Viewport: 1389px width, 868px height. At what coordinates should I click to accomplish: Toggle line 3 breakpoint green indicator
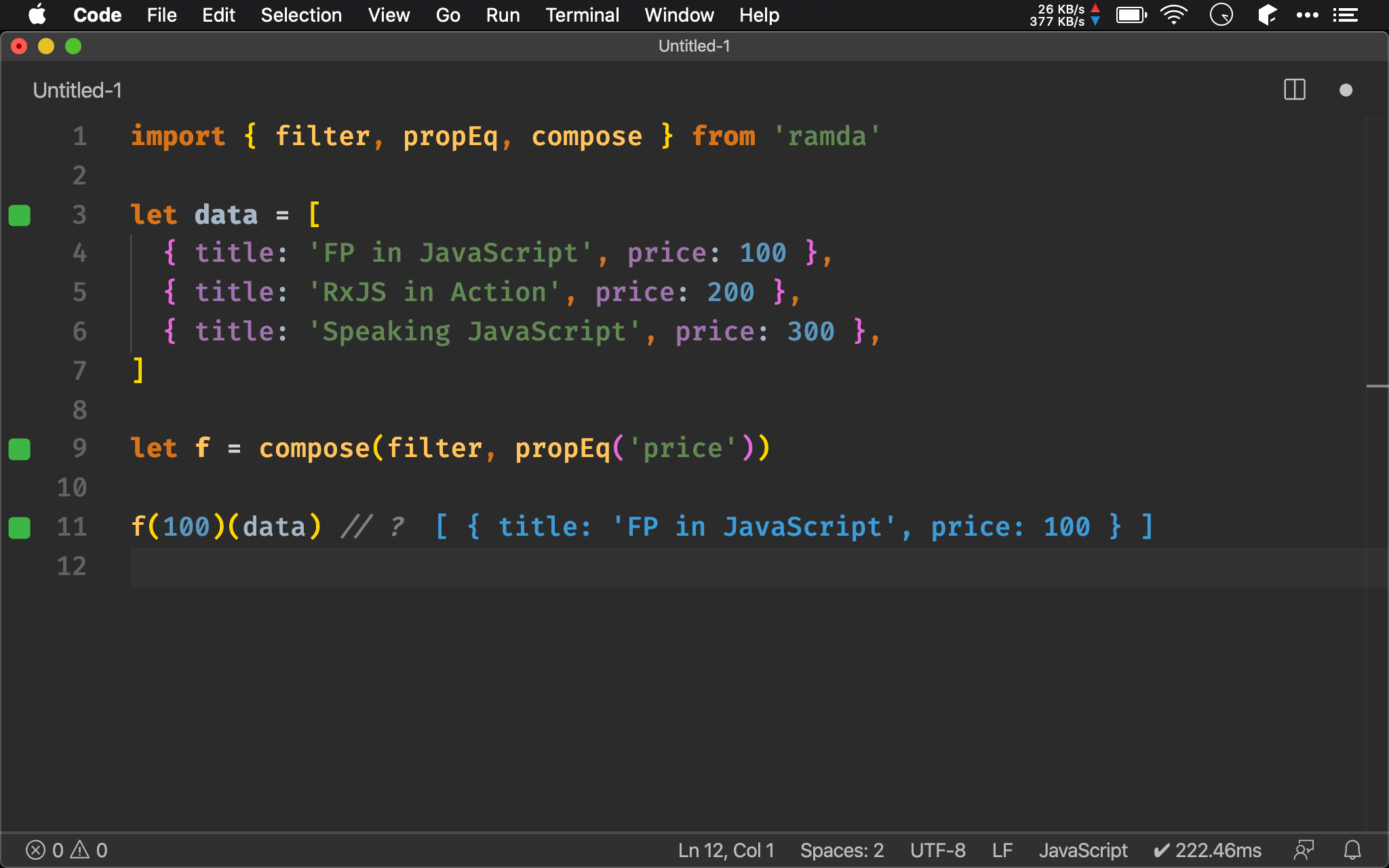[19, 214]
